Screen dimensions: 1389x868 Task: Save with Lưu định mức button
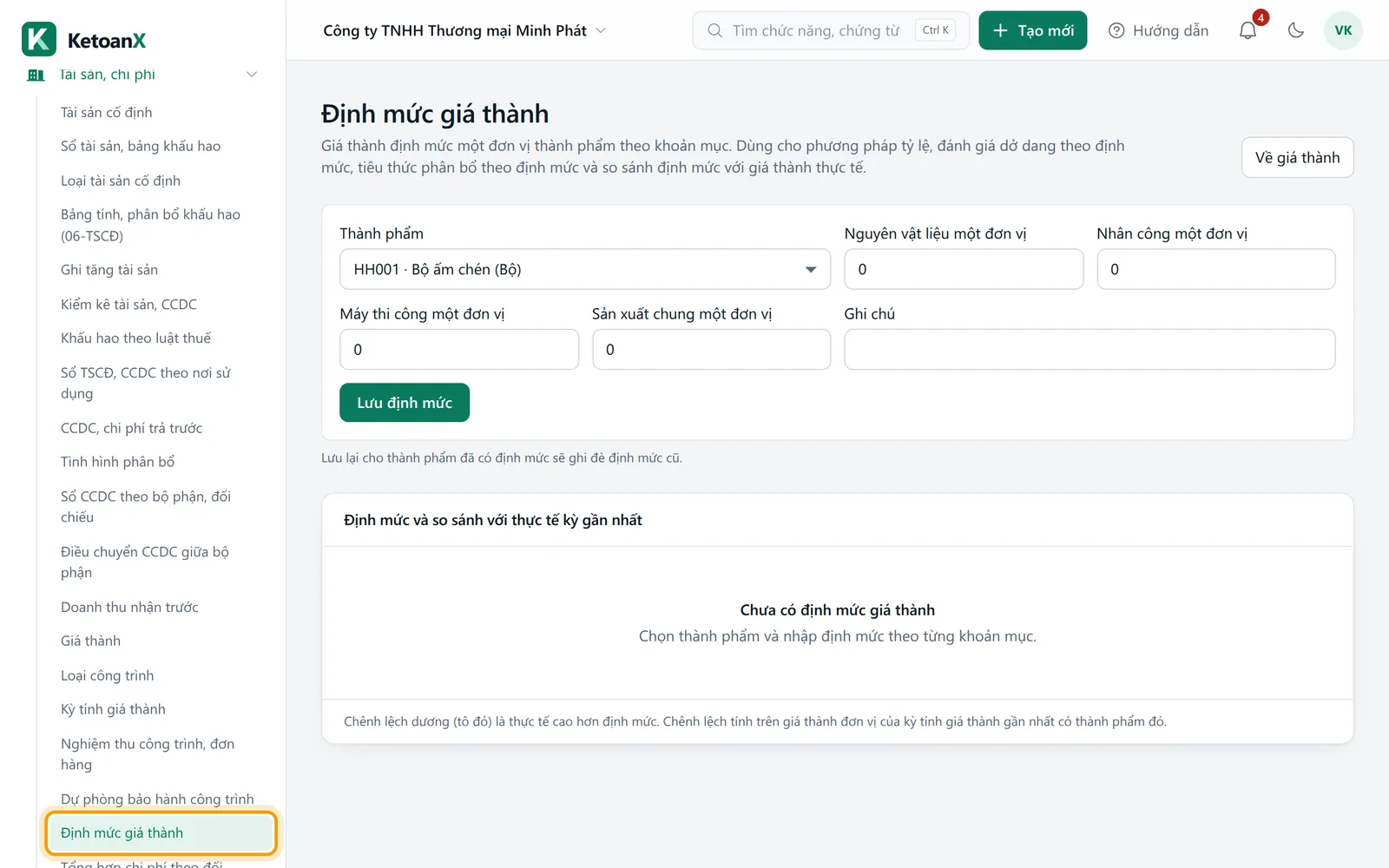pos(405,403)
